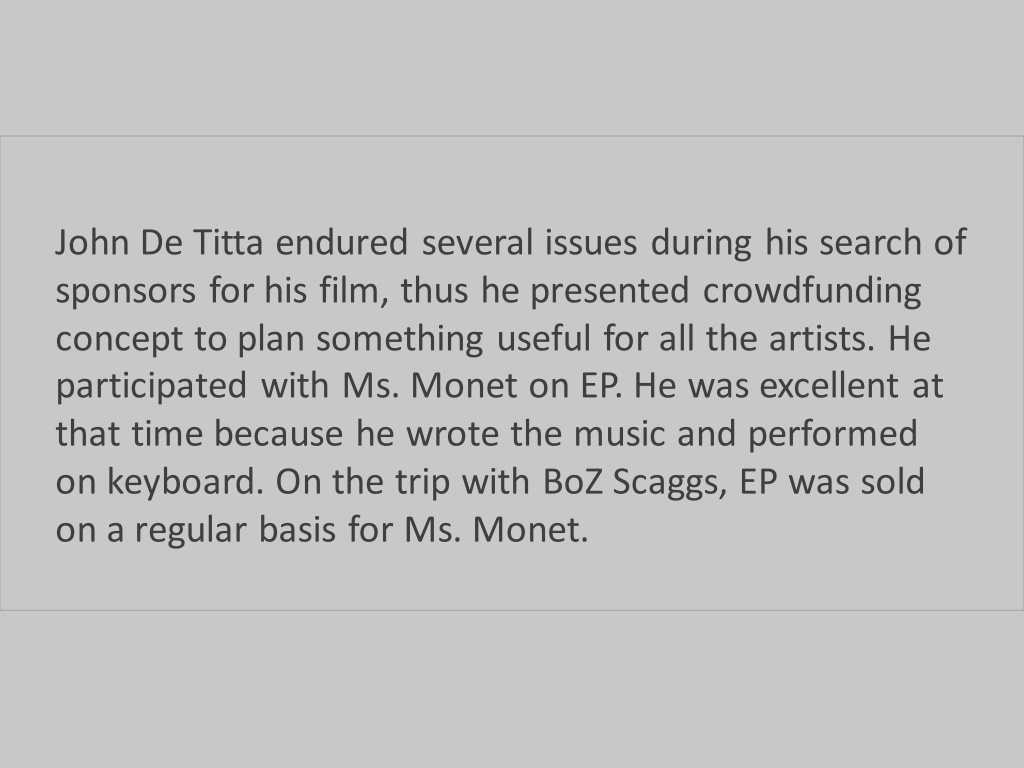
Task: Click the word "artists" in the text
Action: 820,338
